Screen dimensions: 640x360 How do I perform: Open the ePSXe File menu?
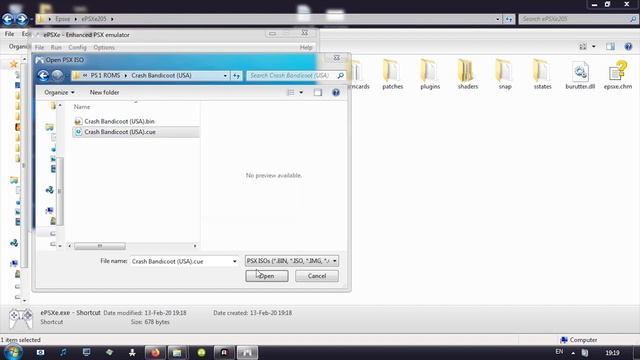pyautogui.click(x=39, y=47)
